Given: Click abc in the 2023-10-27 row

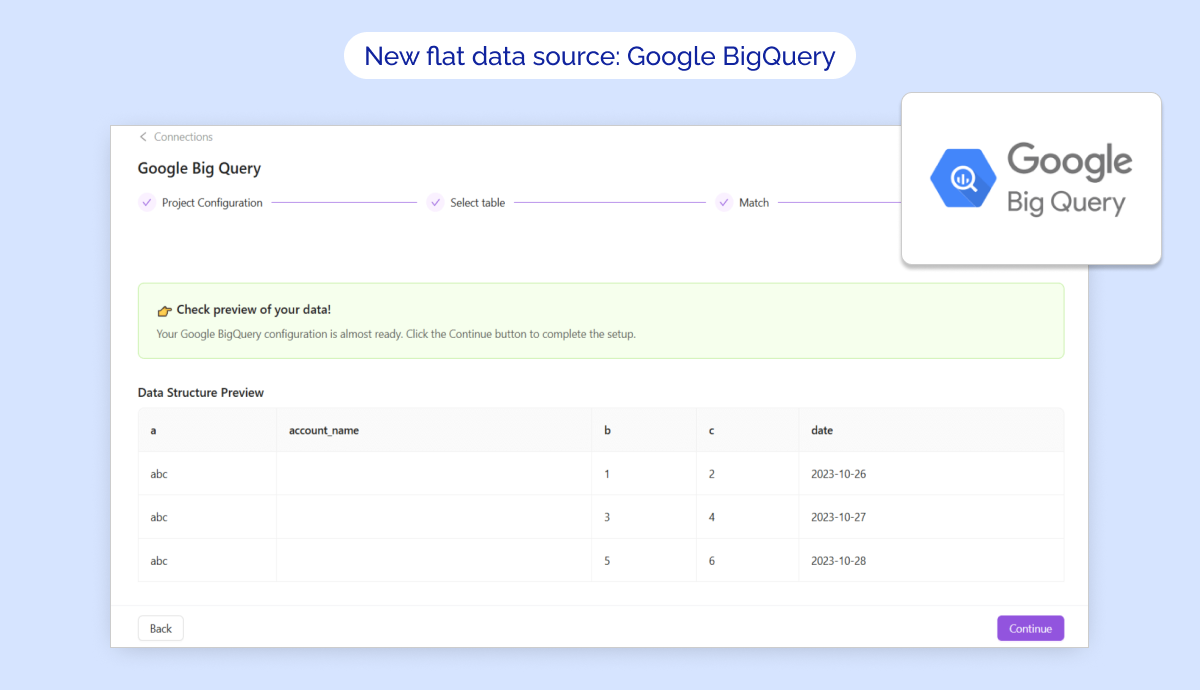Looking at the screenshot, I should [x=159, y=517].
